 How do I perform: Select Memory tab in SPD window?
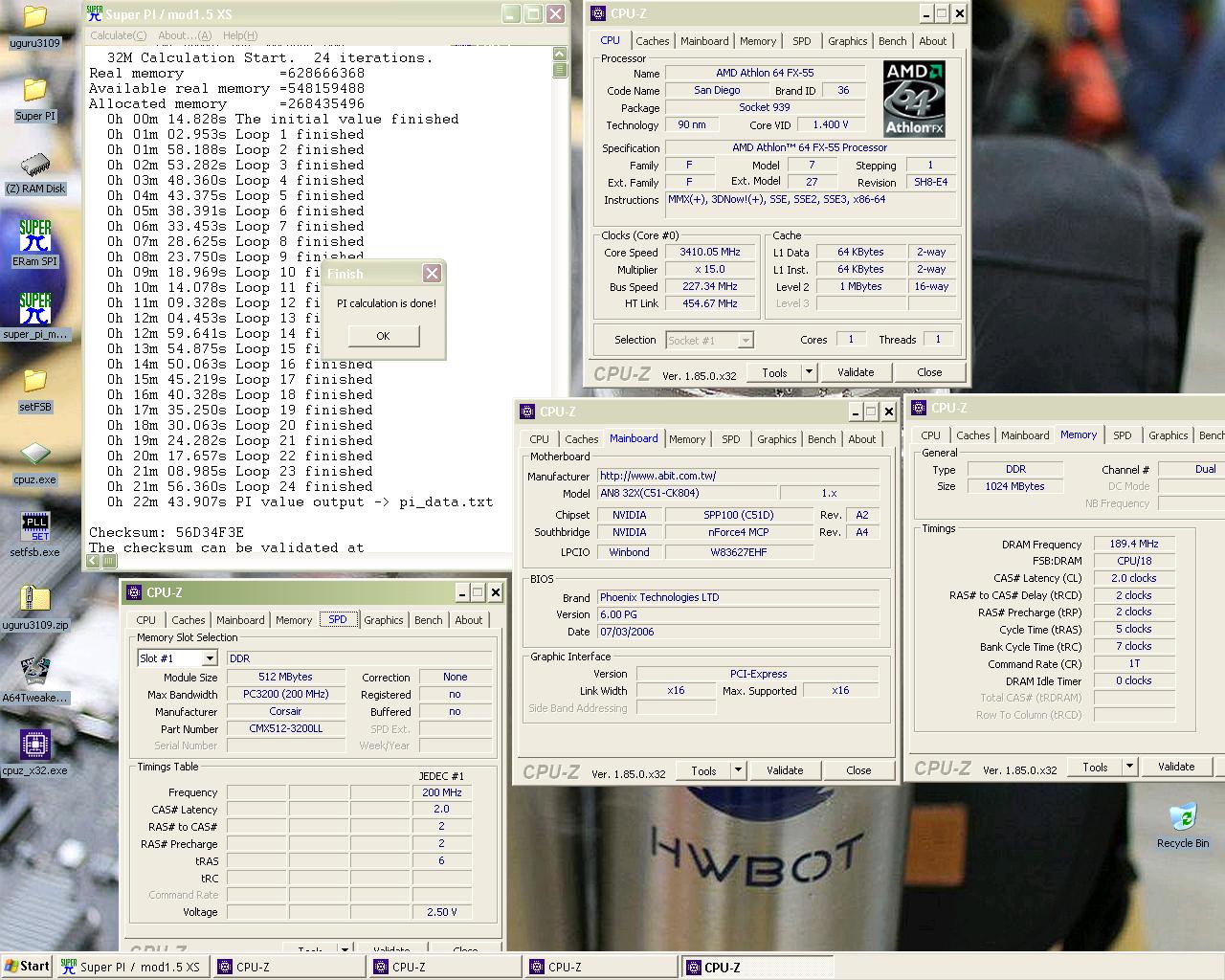tap(294, 620)
